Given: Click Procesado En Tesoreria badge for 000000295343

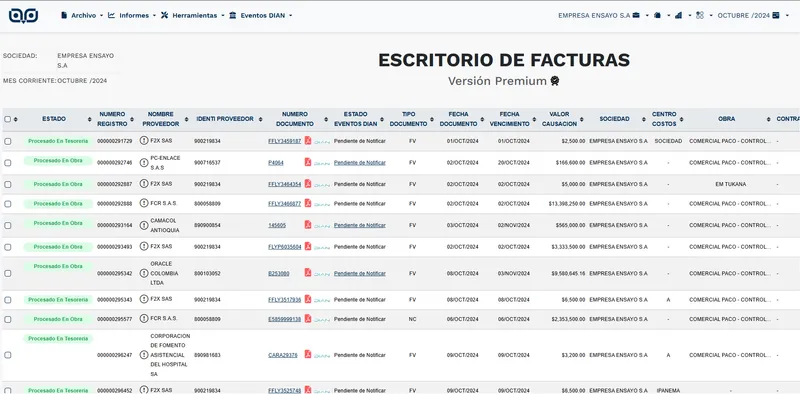Looking at the screenshot, I should [x=58, y=300].
